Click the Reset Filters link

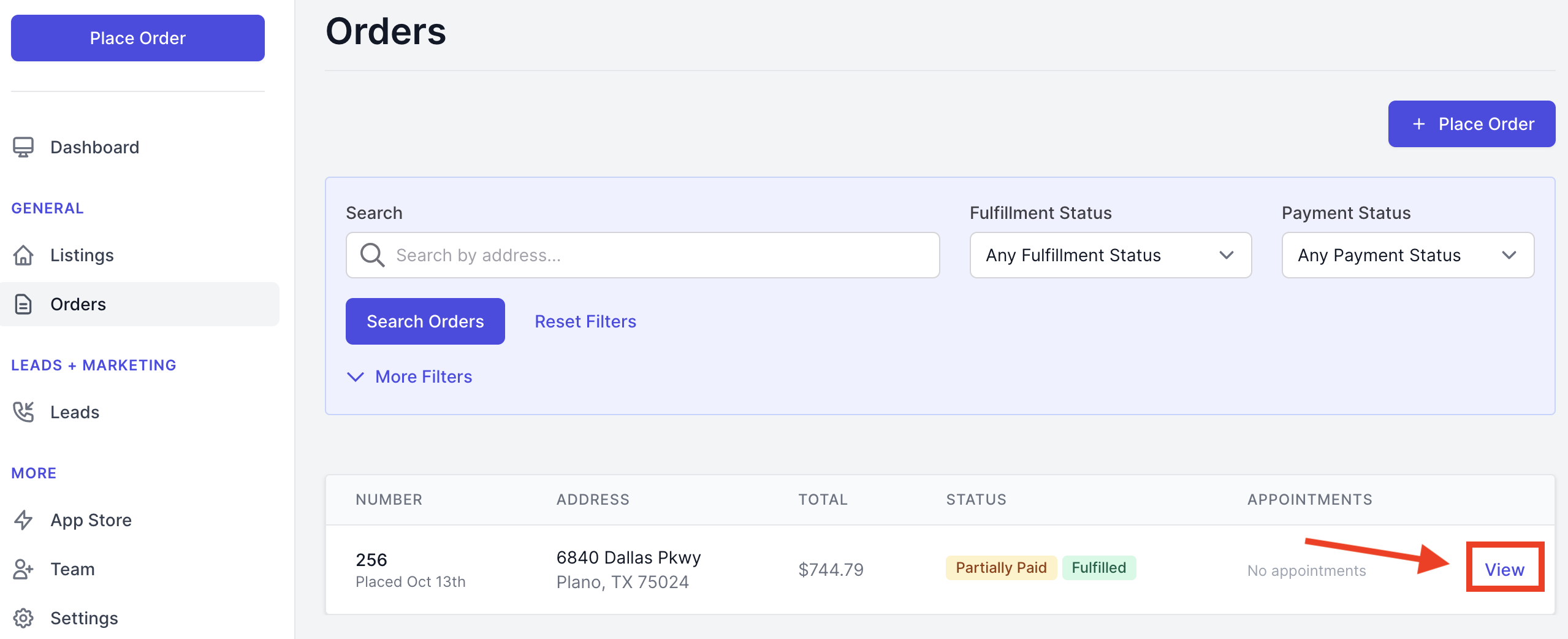pos(585,321)
